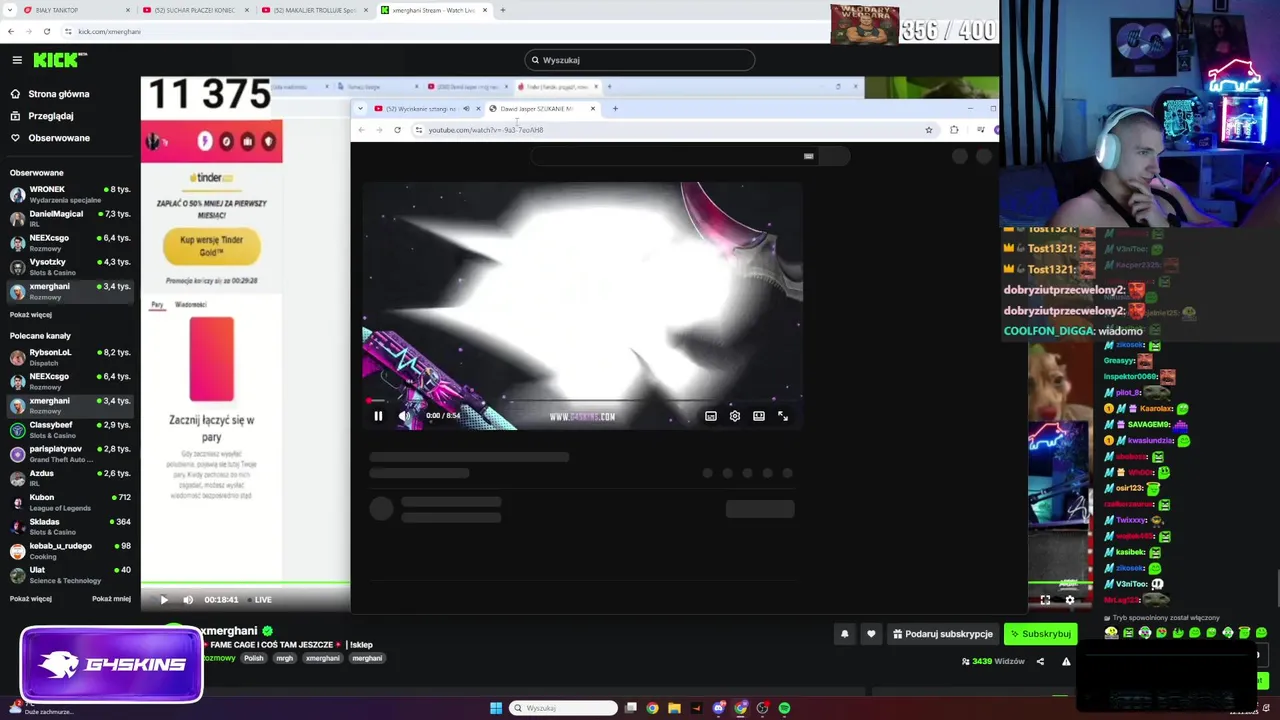
Task: Open the Classybeef recommended channel
Action: coord(69,429)
